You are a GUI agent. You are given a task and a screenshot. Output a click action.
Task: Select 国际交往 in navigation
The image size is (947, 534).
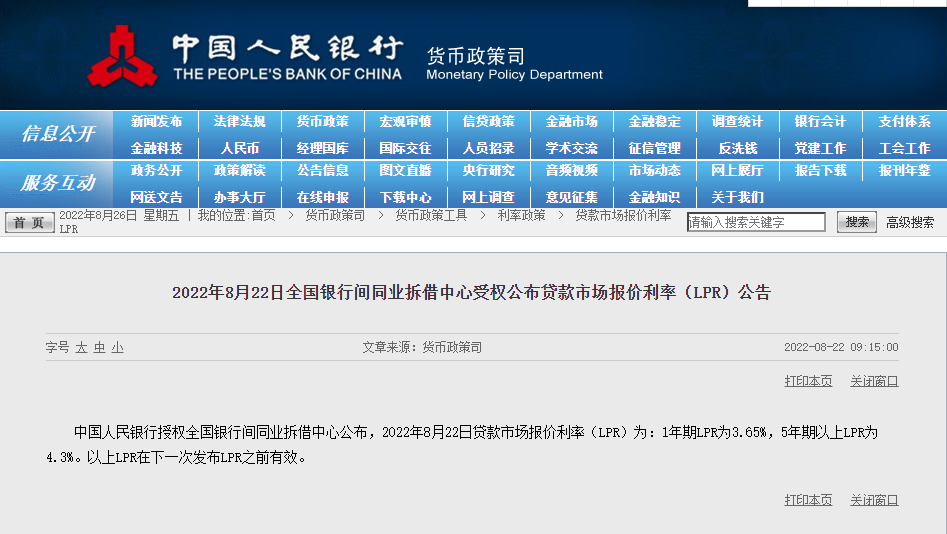(405, 148)
